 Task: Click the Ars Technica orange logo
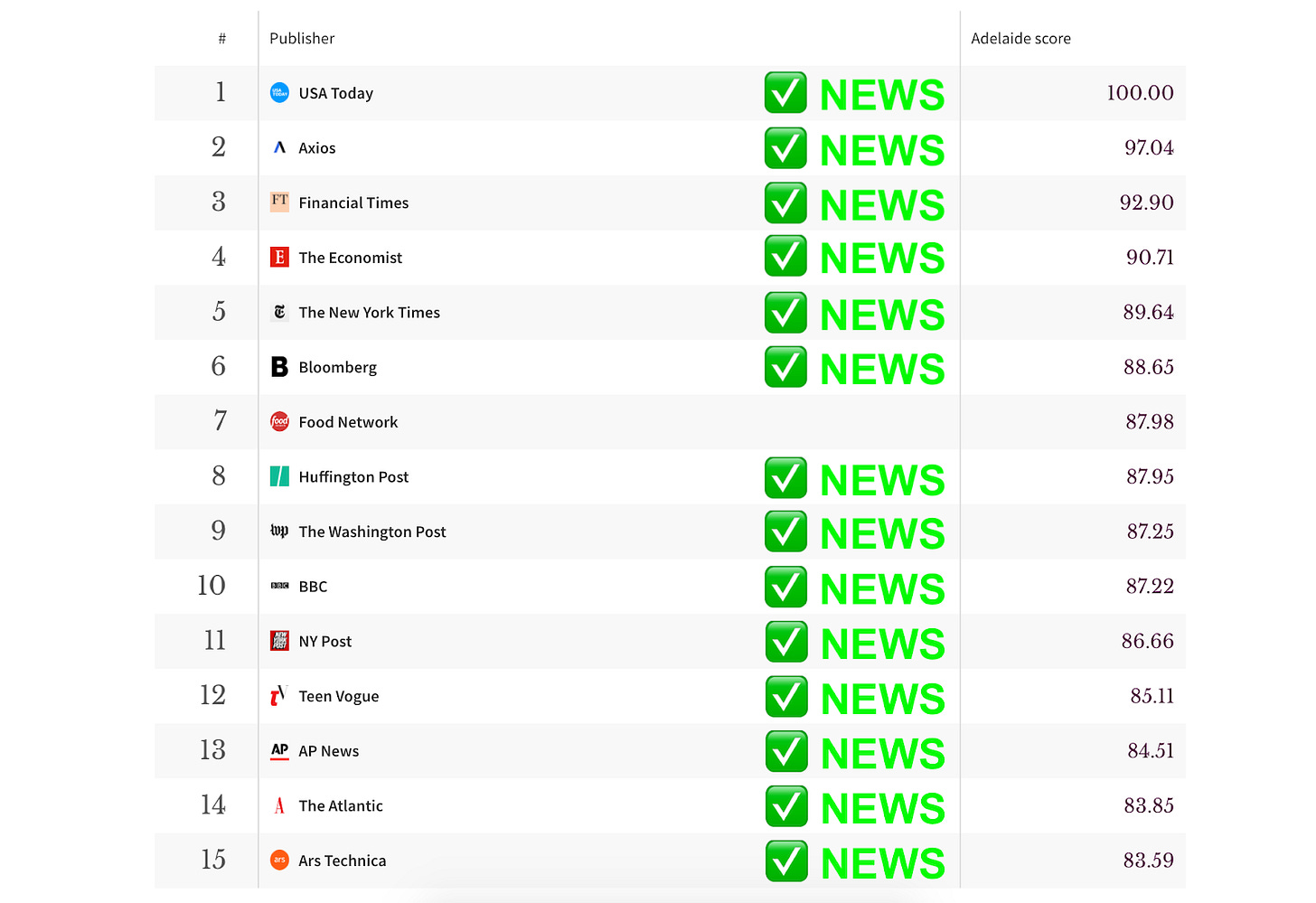pyautogui.click(x=279, y=861)
